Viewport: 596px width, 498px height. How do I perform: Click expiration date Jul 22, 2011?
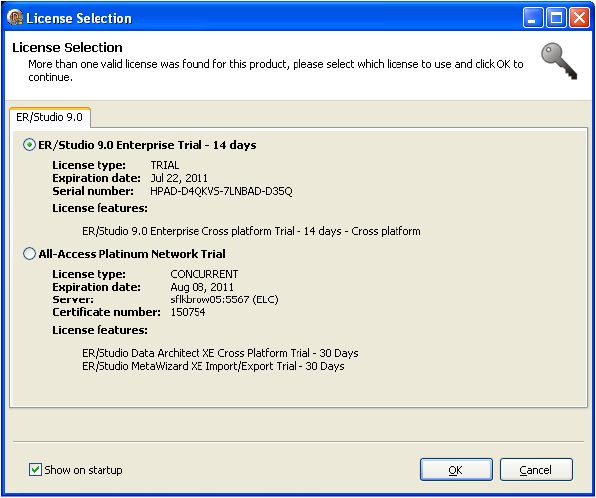[x=179, y=178]
